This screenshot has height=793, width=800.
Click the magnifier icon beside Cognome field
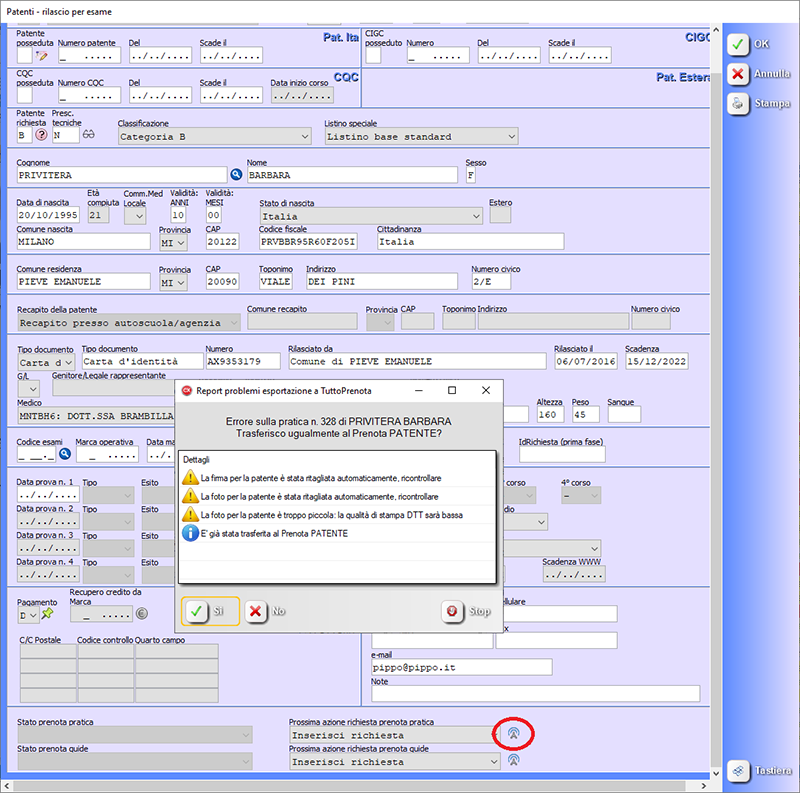(x=237, y=175)
